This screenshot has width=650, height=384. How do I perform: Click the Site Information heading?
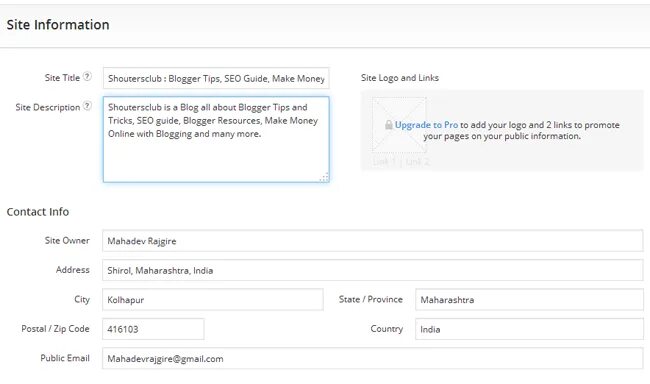pyautogui.click(x=58, y=25)
